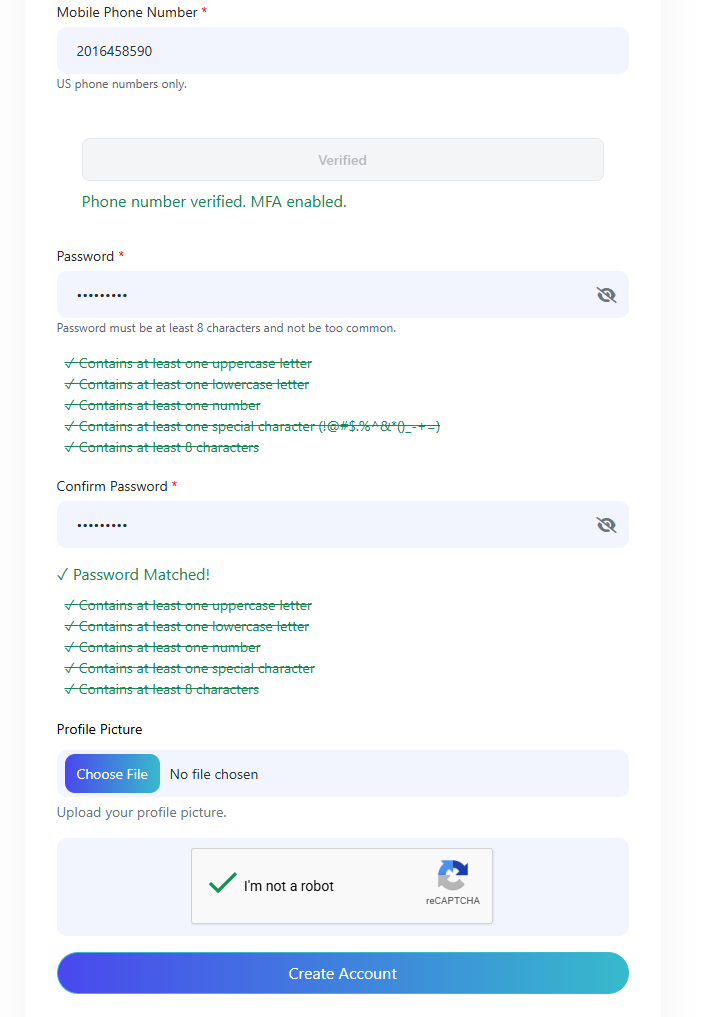The image size is (706, 1017).
Task: Click the reCAPTCHA logo icon
Action: pyautogui.click(x=453, y=876)
